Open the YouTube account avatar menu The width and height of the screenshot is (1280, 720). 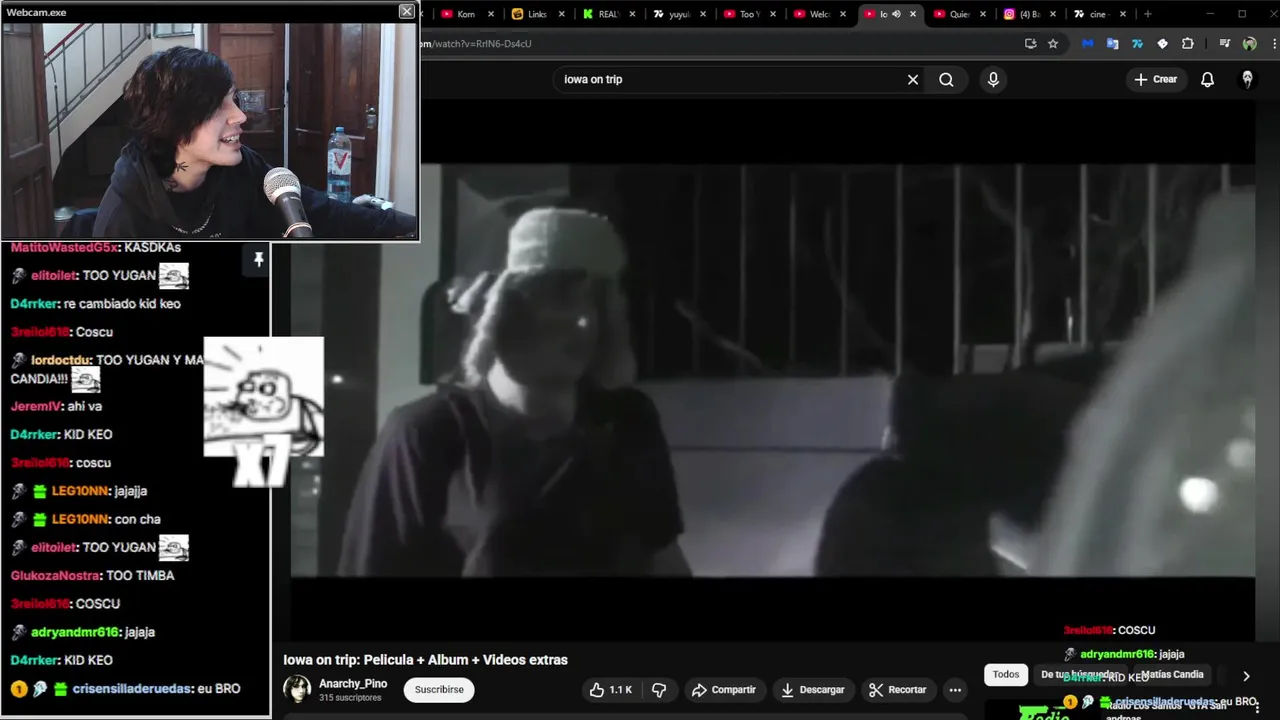tap(1247, 79)
